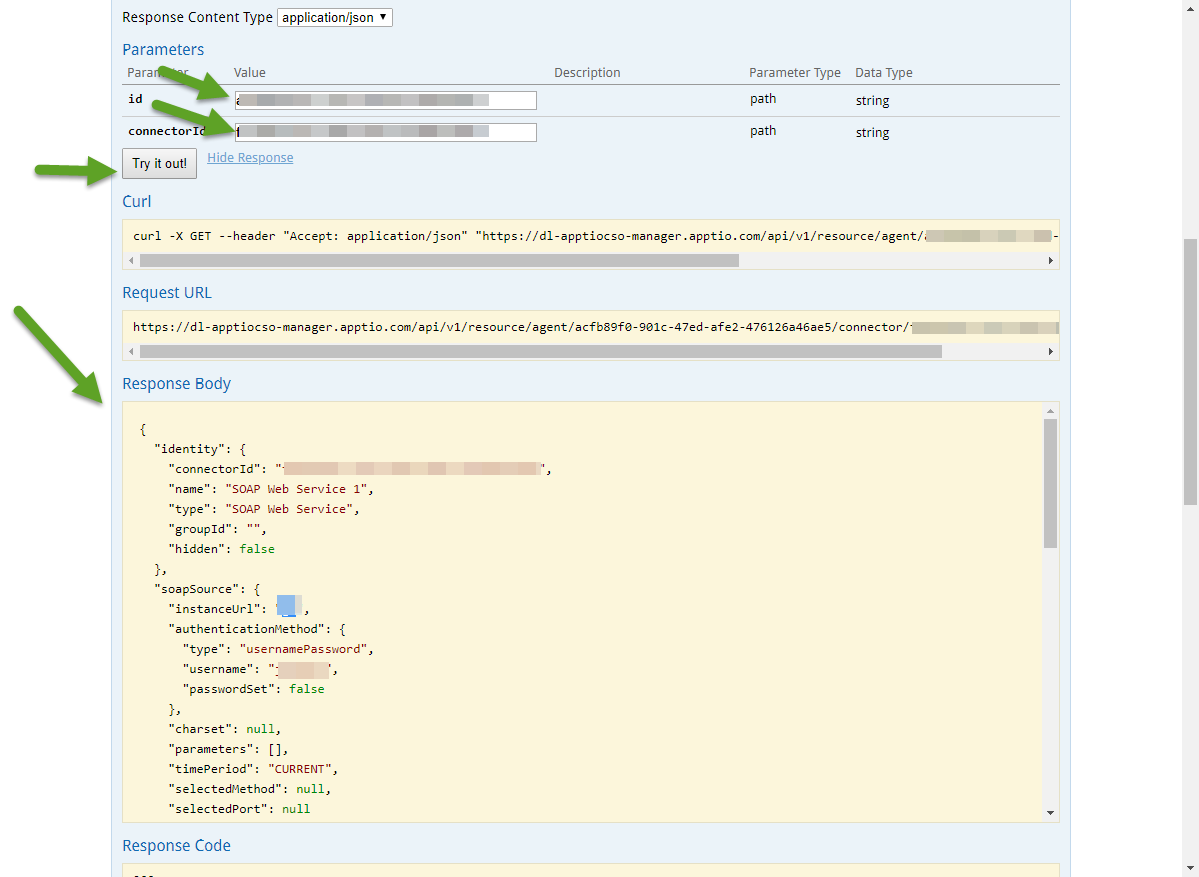Click right scroll arrow in Curl box

coord(1050,261)
